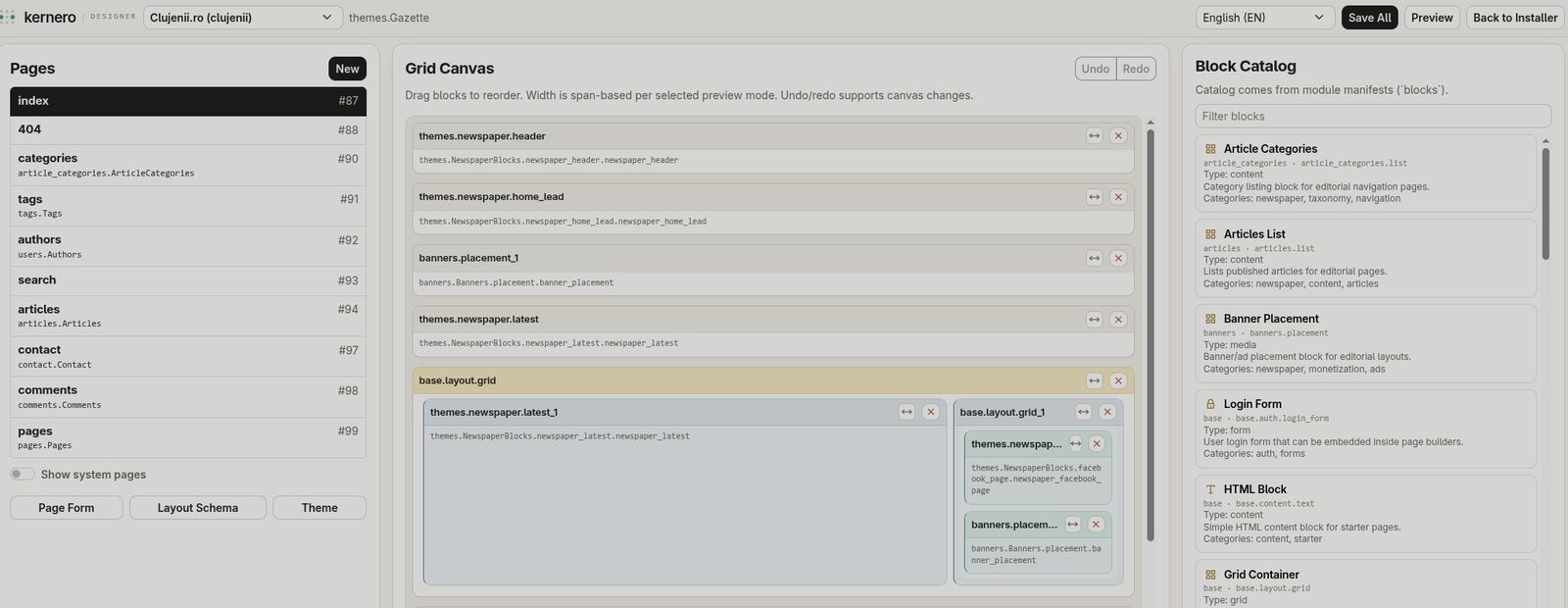Delete the nested newspaper_facebook_page block

[1097, 444]
